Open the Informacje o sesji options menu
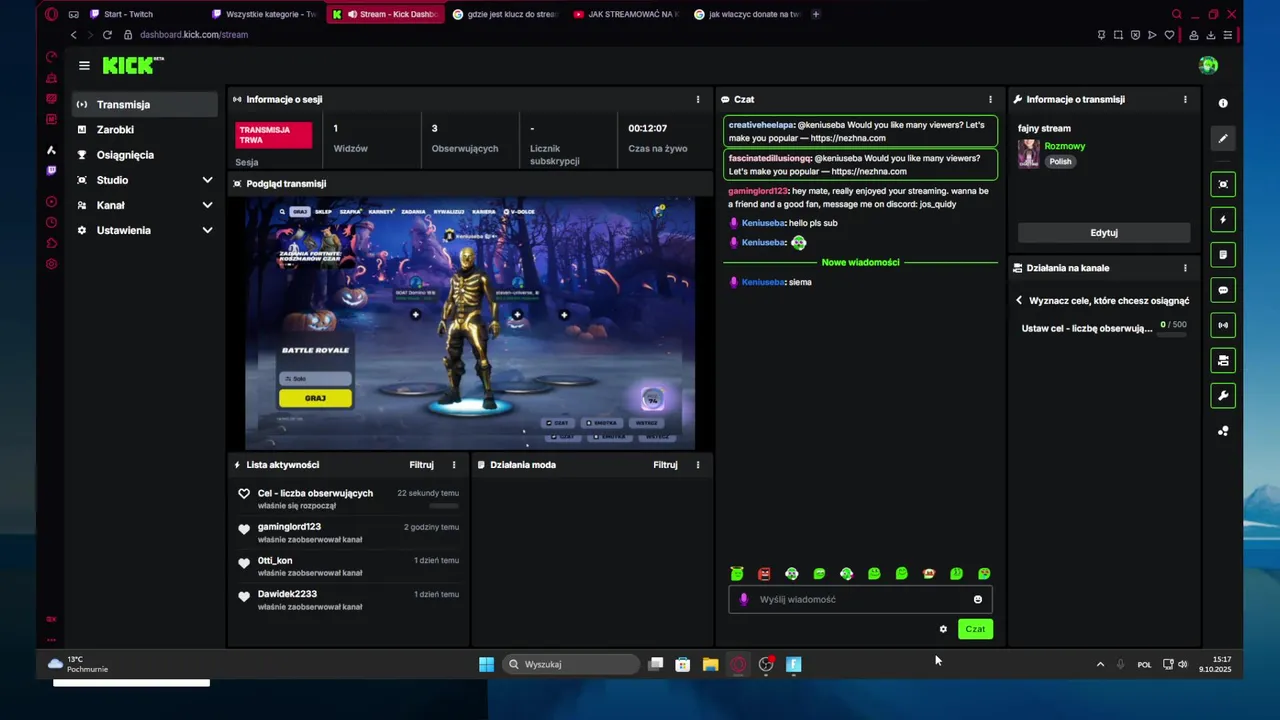This screenshot has height=720, width=1280. click(698, 99)
